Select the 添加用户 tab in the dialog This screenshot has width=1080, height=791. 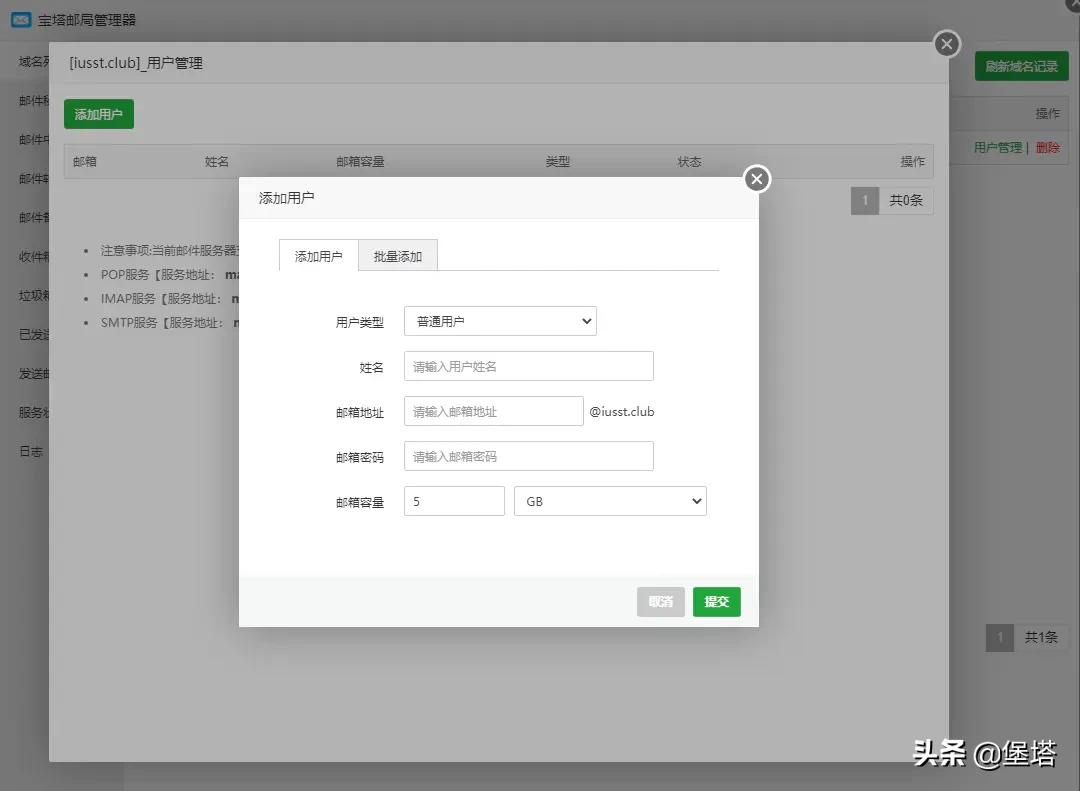click(x=317, y=255)
